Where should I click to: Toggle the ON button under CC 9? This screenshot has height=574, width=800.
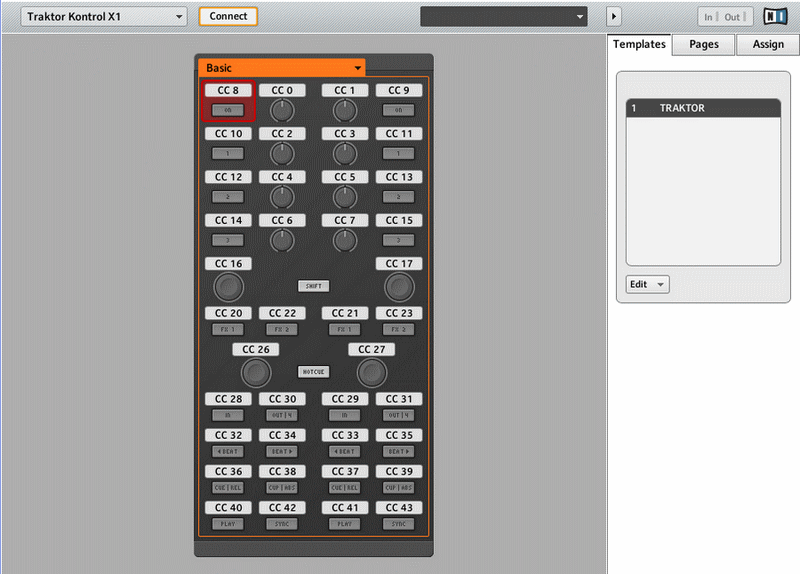click(x=399, y=110)
